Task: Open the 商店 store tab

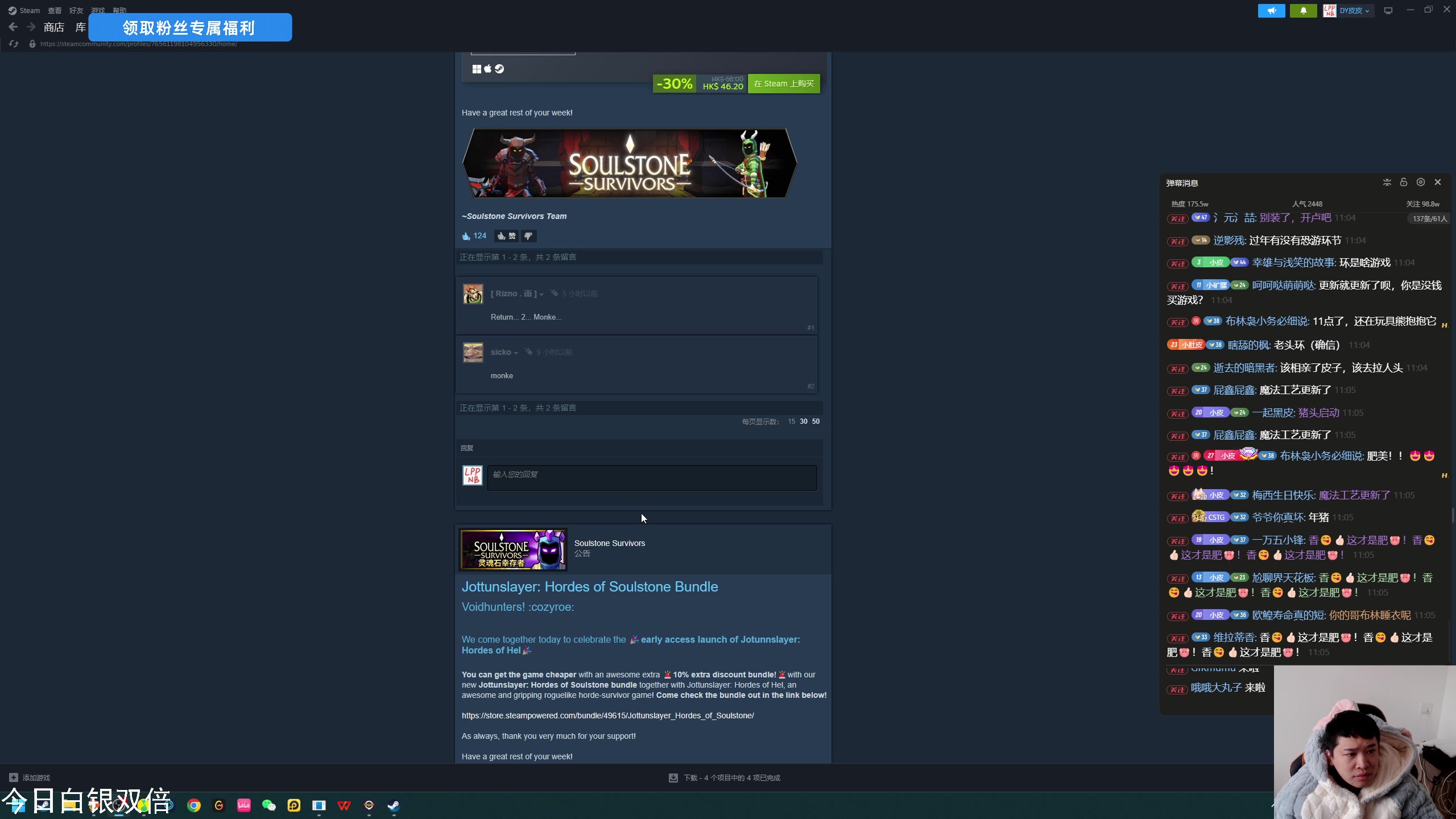Action: tap(53, 27)
